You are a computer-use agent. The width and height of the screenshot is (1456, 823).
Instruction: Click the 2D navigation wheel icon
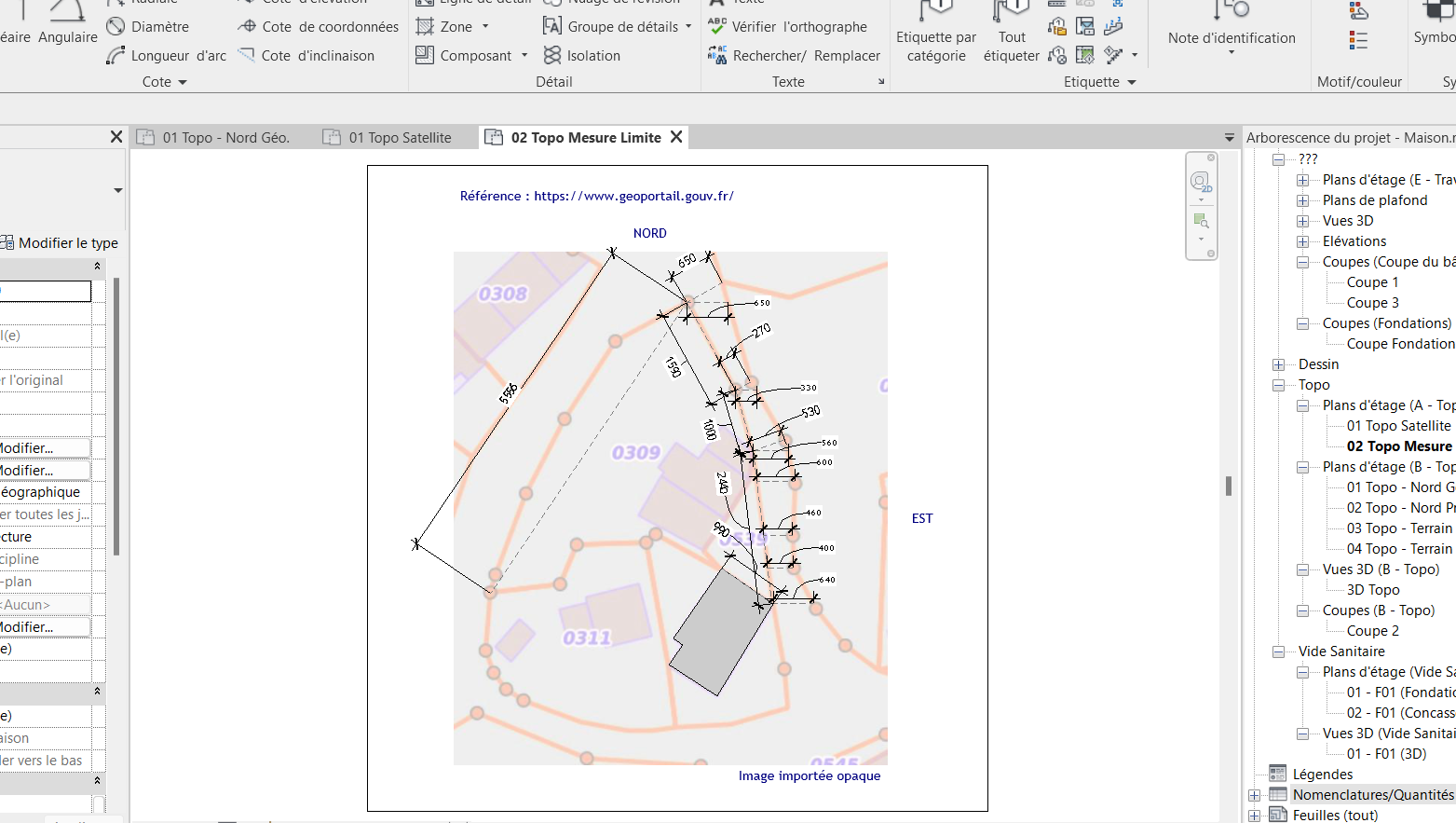[x=1201, y=181]
